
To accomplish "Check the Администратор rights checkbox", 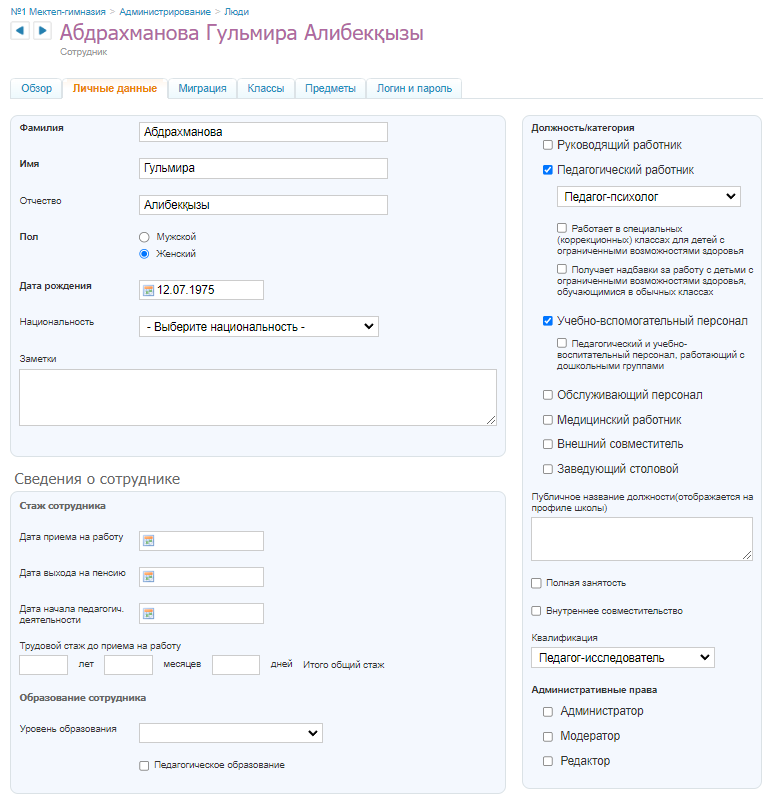I will [x=548, y=712].
